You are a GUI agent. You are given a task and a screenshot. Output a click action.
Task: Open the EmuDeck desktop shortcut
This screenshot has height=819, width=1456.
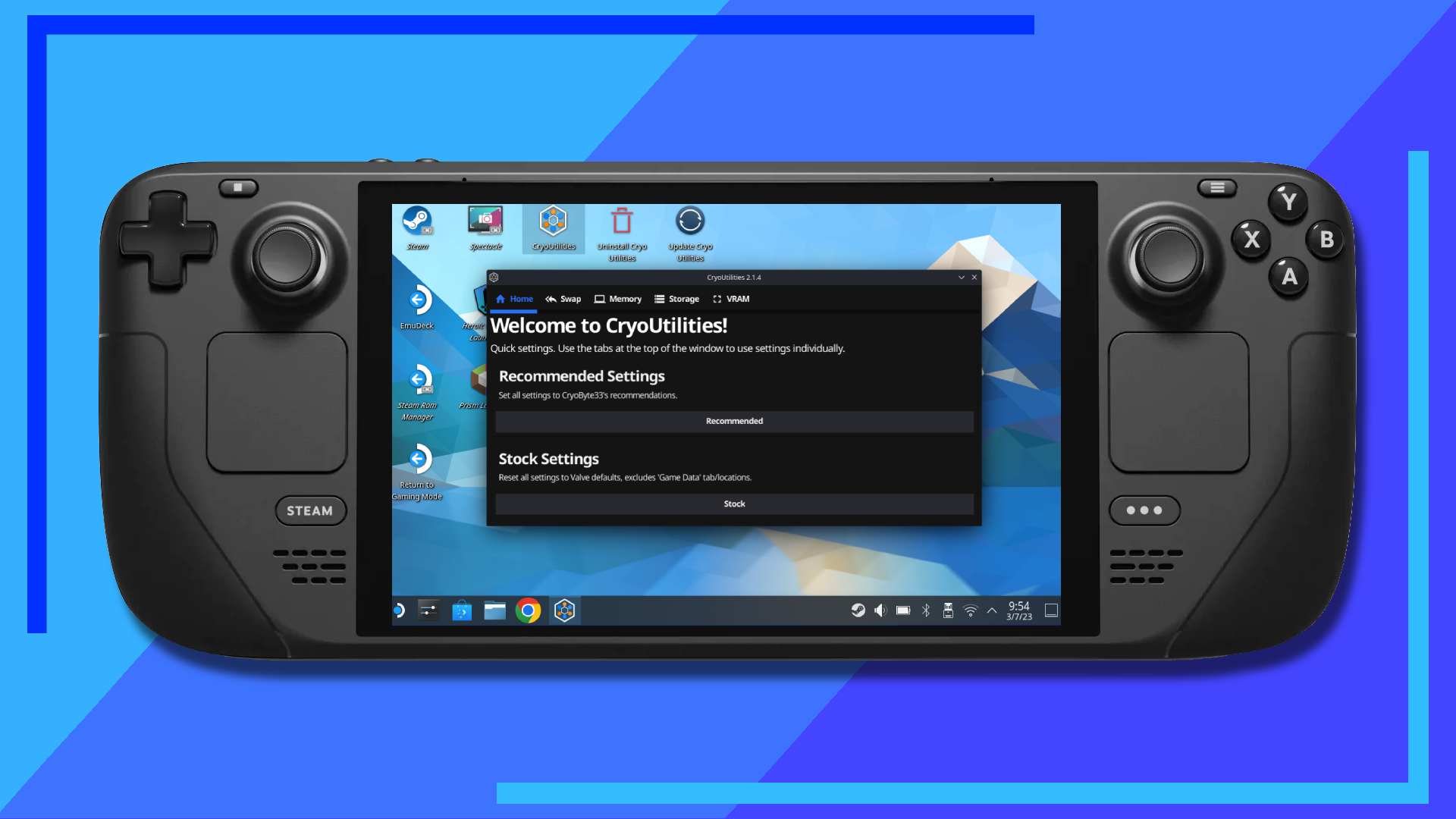tap(417, 301)
